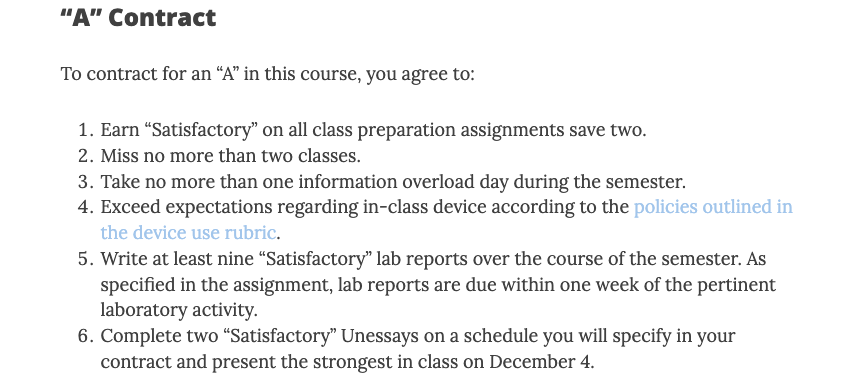Click the Unessays list item first line
Image resolution: width=867 pixels, height=389 pixels.
pos(417,336)
